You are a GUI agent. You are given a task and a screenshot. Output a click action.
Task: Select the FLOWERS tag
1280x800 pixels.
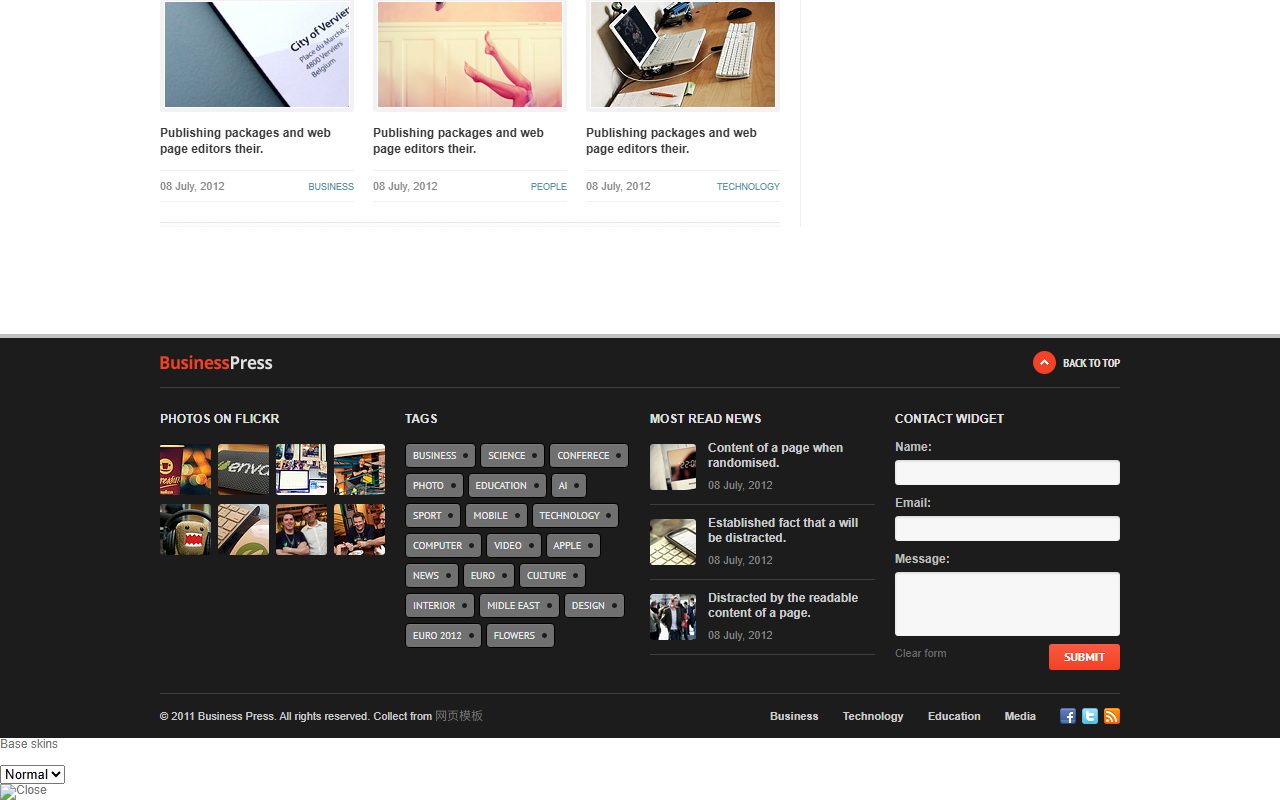(x=520, y=636)
